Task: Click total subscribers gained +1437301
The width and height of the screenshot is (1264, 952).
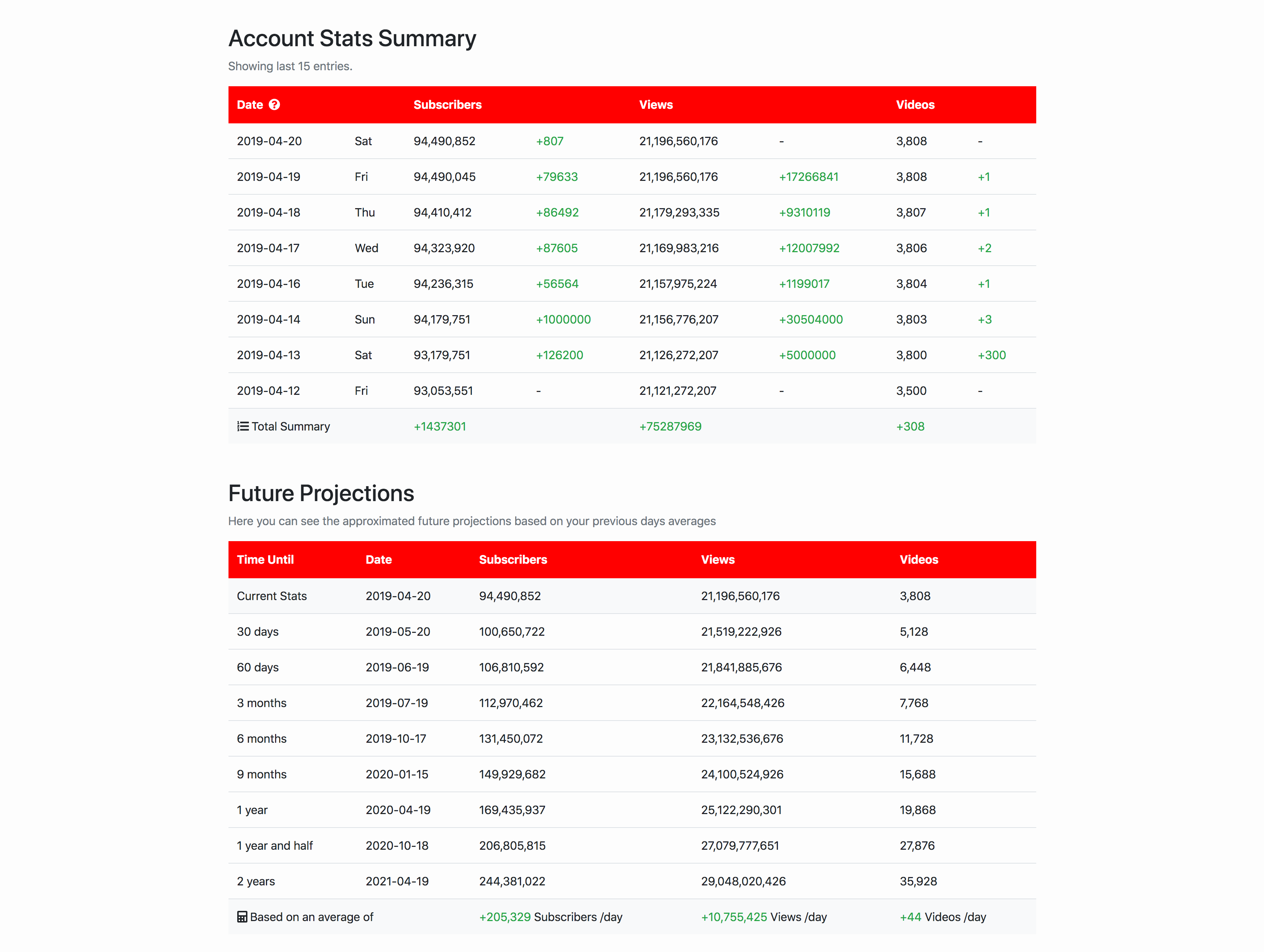Action: click(x=440, y=426)
